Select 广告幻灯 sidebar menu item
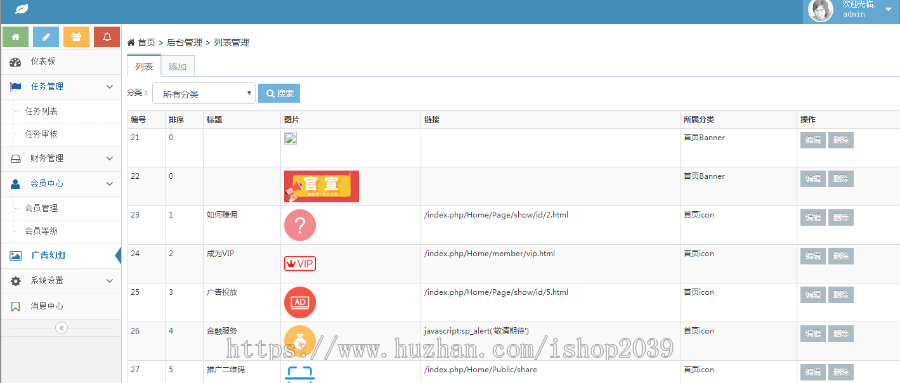Image resolution: width=900 pixels, height=383 pixels. coord(61,256)
